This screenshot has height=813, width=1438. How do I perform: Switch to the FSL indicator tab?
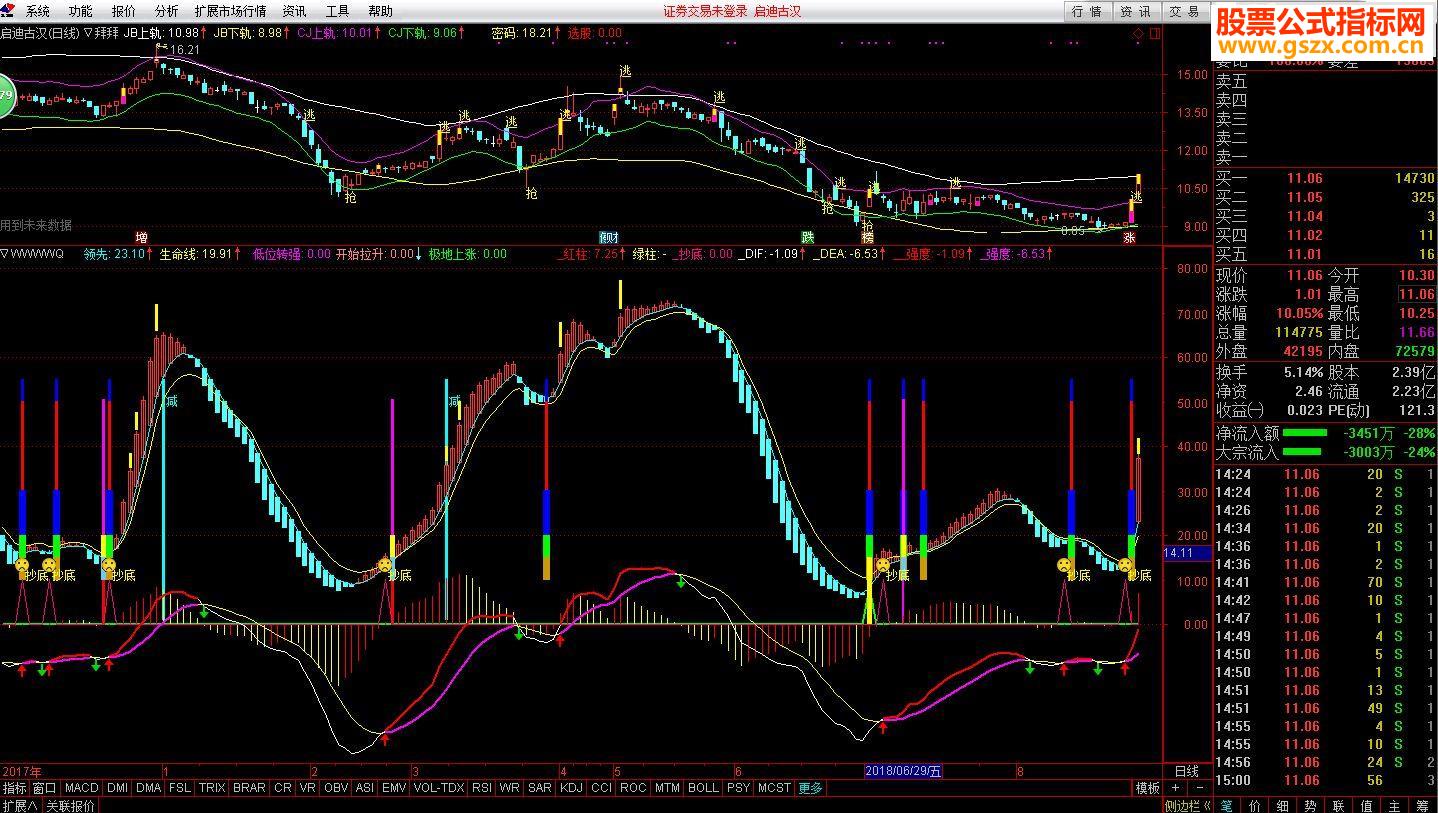click(x=179, y=788)
